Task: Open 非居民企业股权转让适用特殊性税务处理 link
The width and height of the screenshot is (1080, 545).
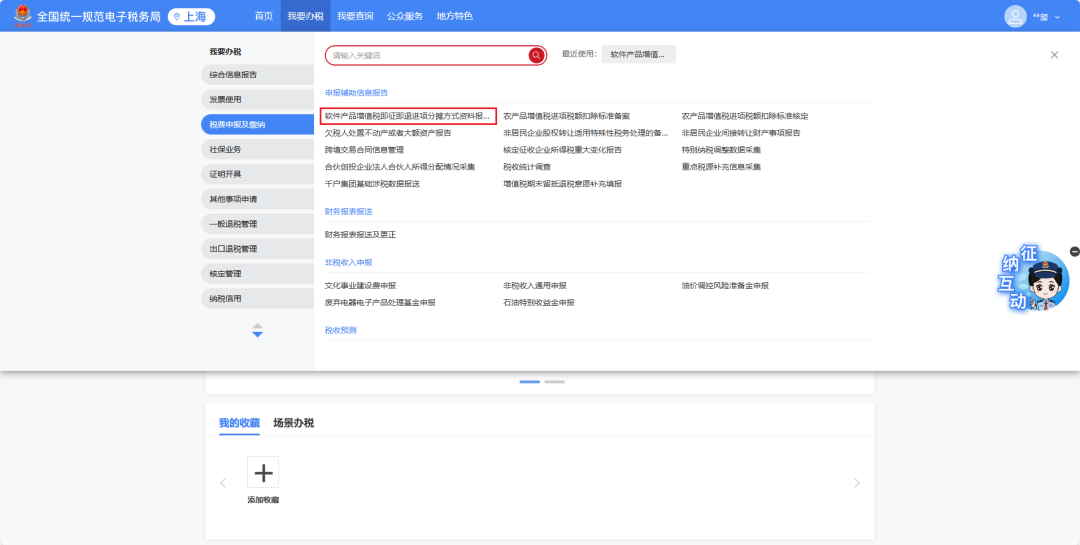Action: point(585,133)
